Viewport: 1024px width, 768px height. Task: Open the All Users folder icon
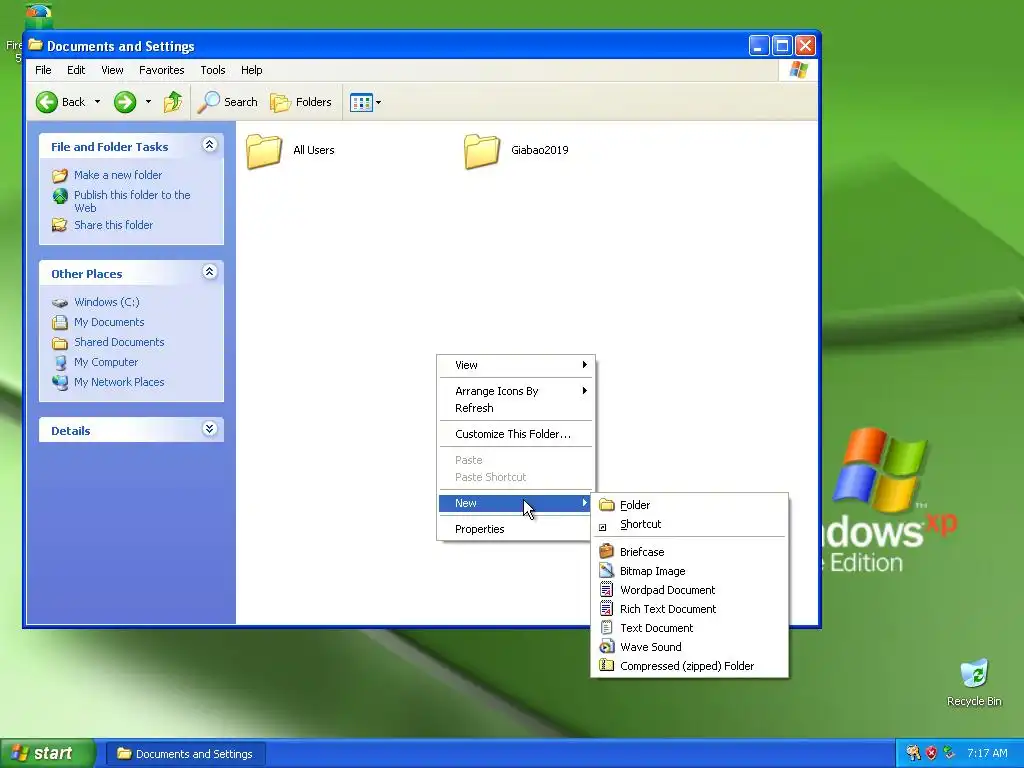point(264,151)
